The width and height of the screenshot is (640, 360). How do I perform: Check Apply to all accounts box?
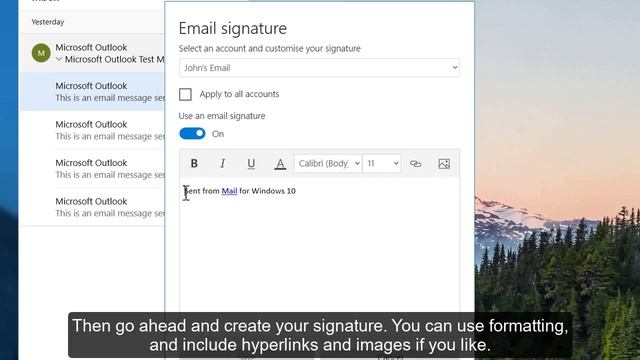click(x=185, y=94)
